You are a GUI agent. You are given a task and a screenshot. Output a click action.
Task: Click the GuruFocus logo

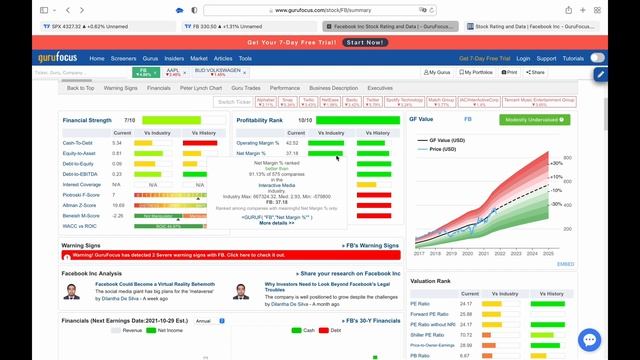tap(58, 58)
